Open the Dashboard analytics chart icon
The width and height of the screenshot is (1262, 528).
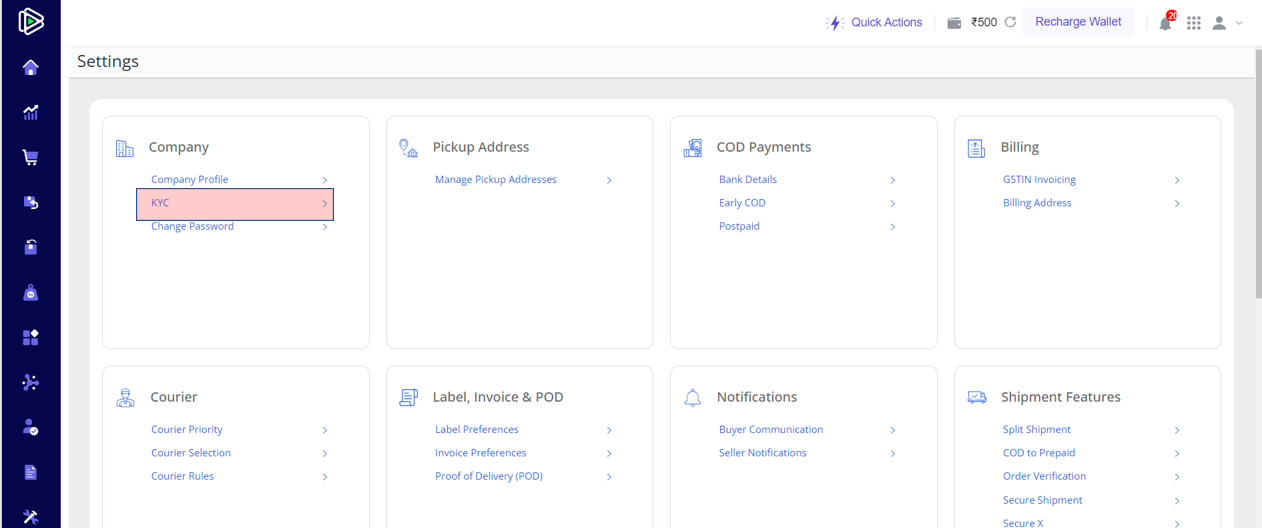coord(30,113)
